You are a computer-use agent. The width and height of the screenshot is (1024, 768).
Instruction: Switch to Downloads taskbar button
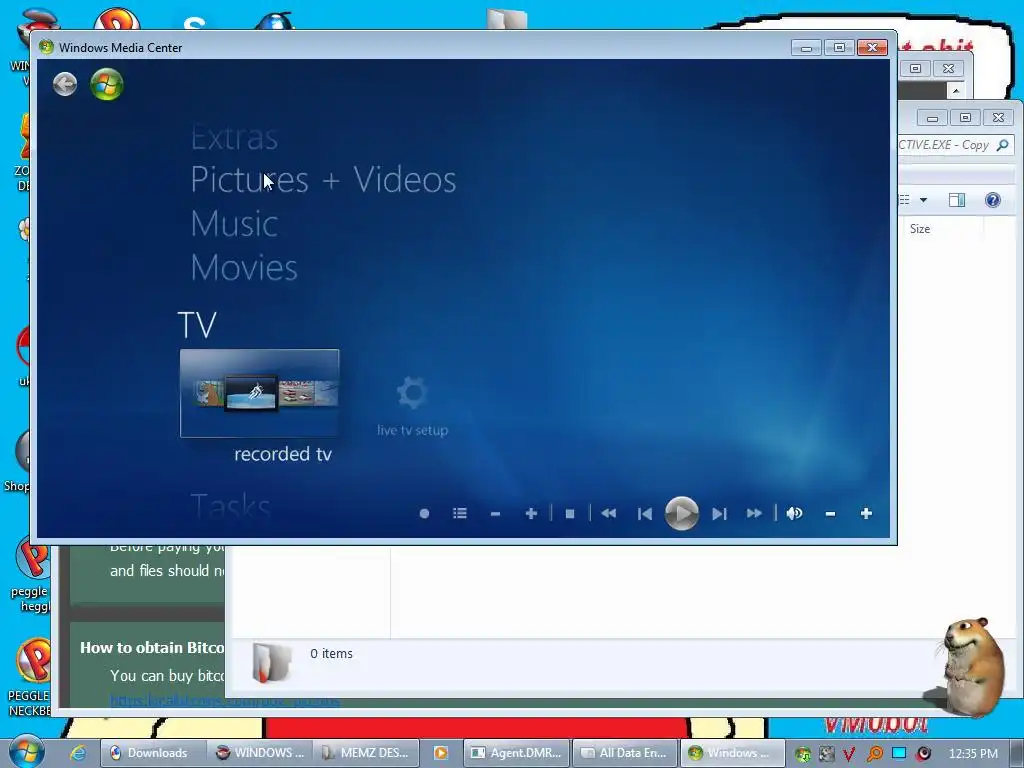click(153, 753)
